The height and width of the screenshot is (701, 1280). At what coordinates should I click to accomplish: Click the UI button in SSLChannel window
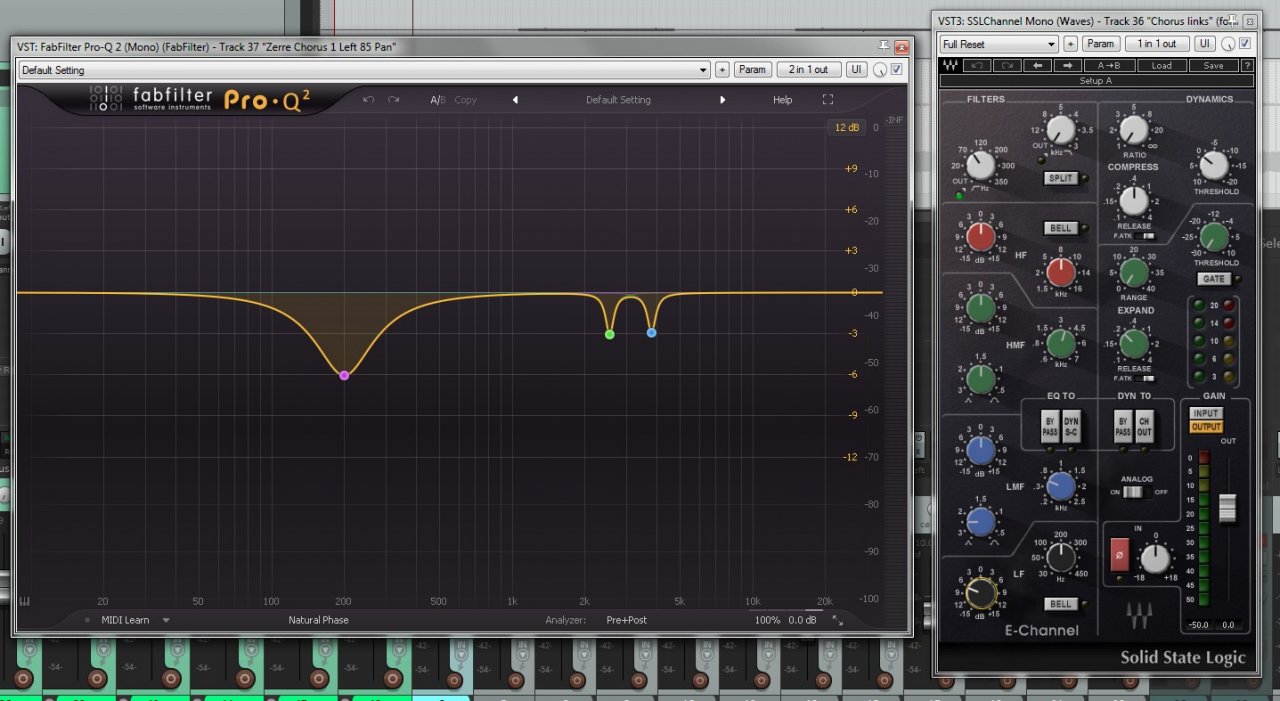tap(1205, 44)
